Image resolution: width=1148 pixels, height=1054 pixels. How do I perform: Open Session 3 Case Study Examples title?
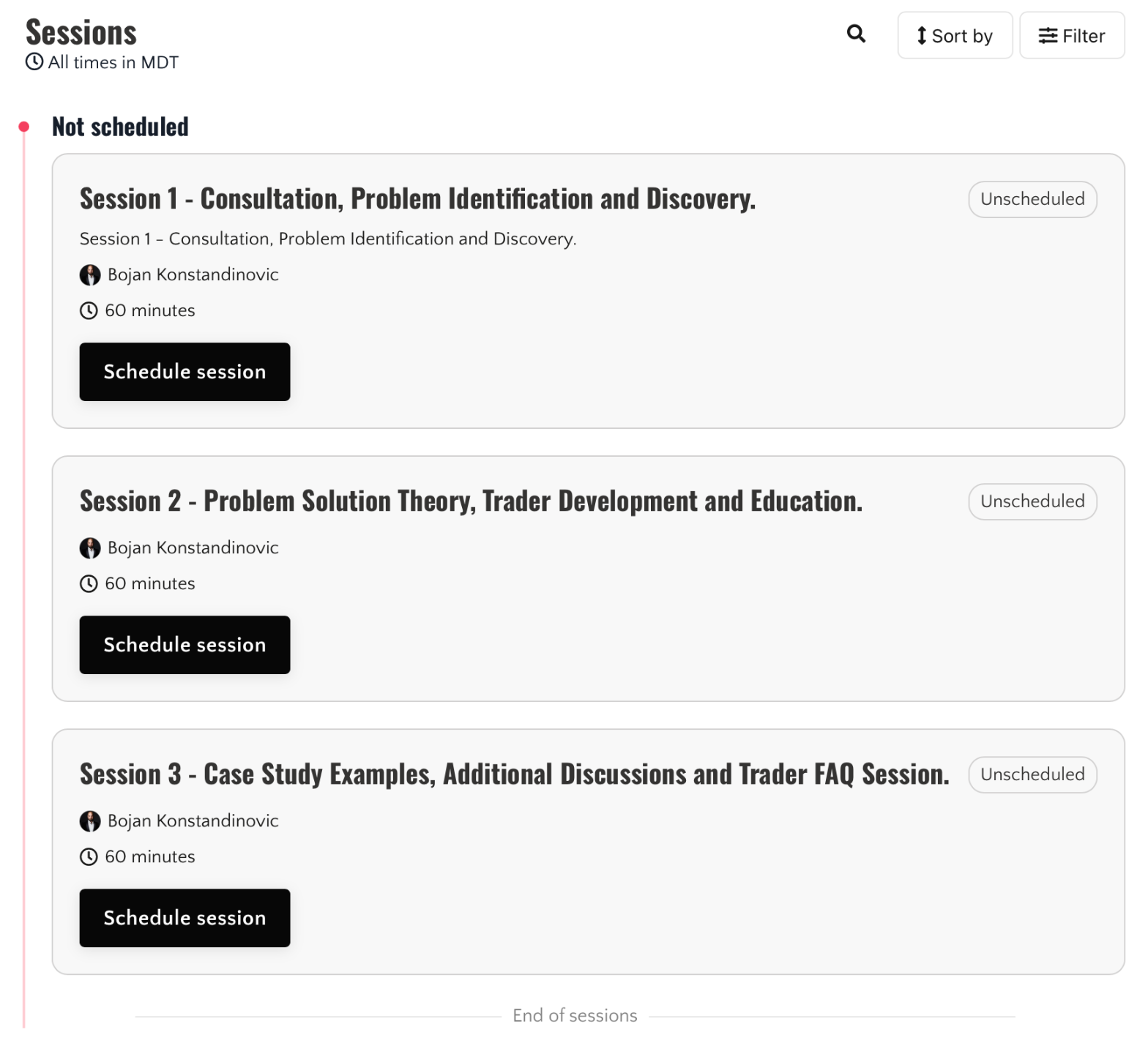click(514, 774)
